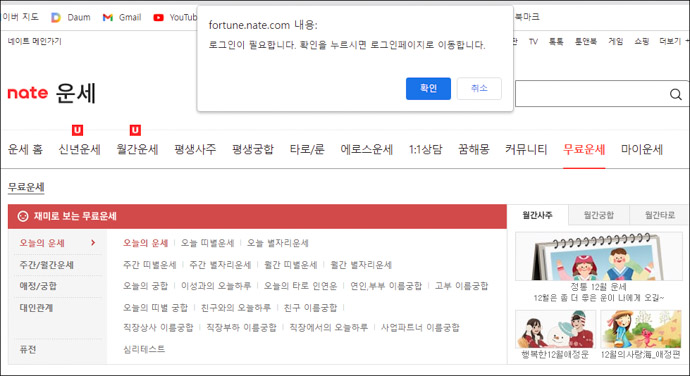
Task: Open the 주간 별자리운세 link
Action: [x=220, y=265]
